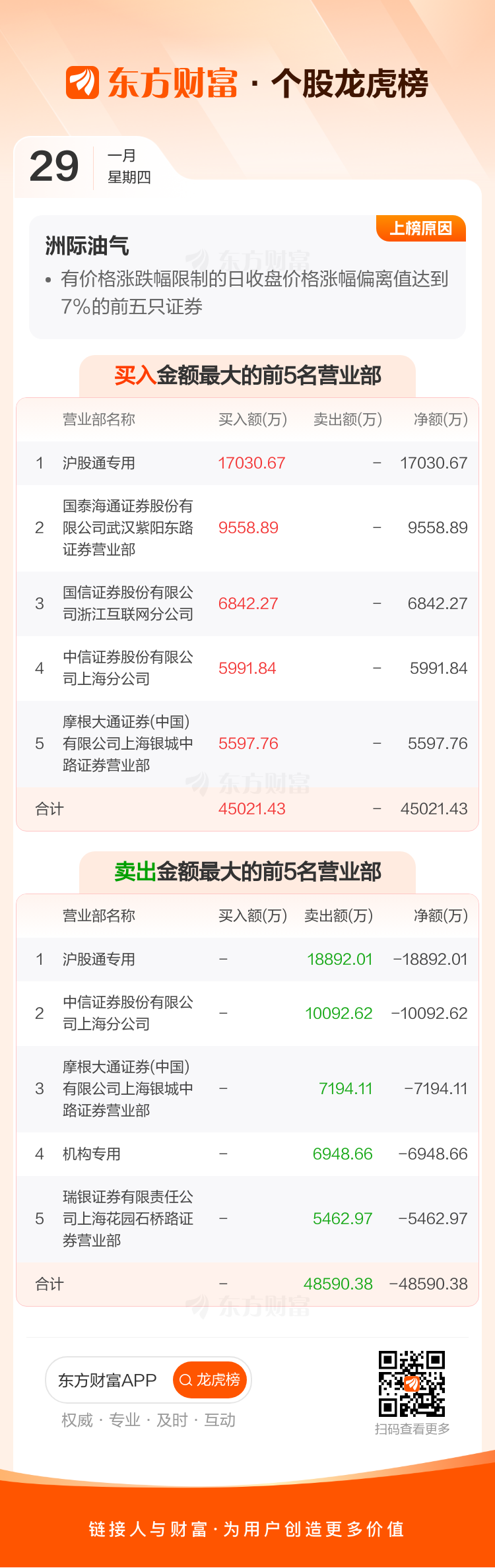Select 瑞银证券 上海花园石桥路 row name

click(128, 1218)
